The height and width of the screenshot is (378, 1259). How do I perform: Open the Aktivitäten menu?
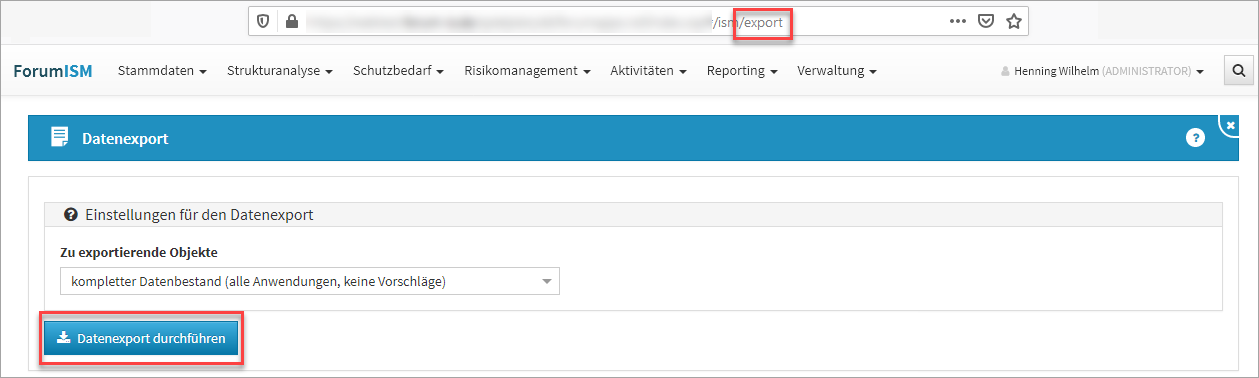(648, 71)
